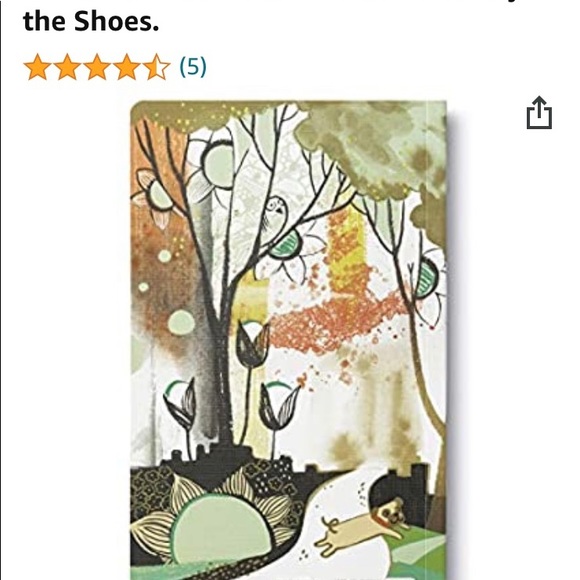Screen dimensions: 580x580
Task: Click the second orange rating star
Action: coord(67,67)
